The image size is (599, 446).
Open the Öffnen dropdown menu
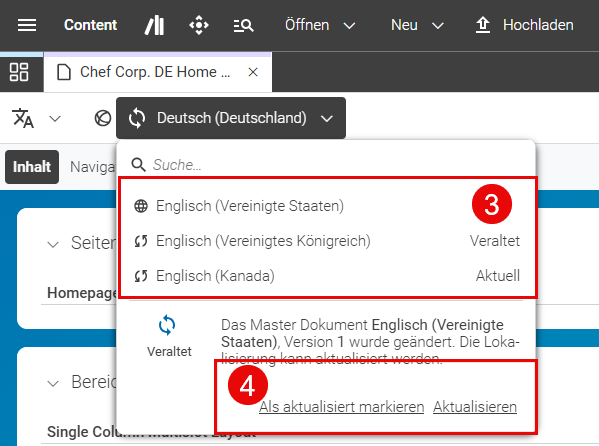pos(320,25)
